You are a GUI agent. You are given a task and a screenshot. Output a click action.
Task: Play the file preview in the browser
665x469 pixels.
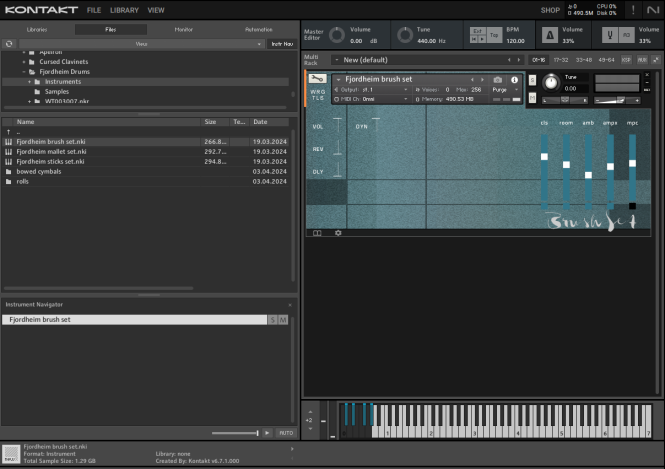point(267,433)
